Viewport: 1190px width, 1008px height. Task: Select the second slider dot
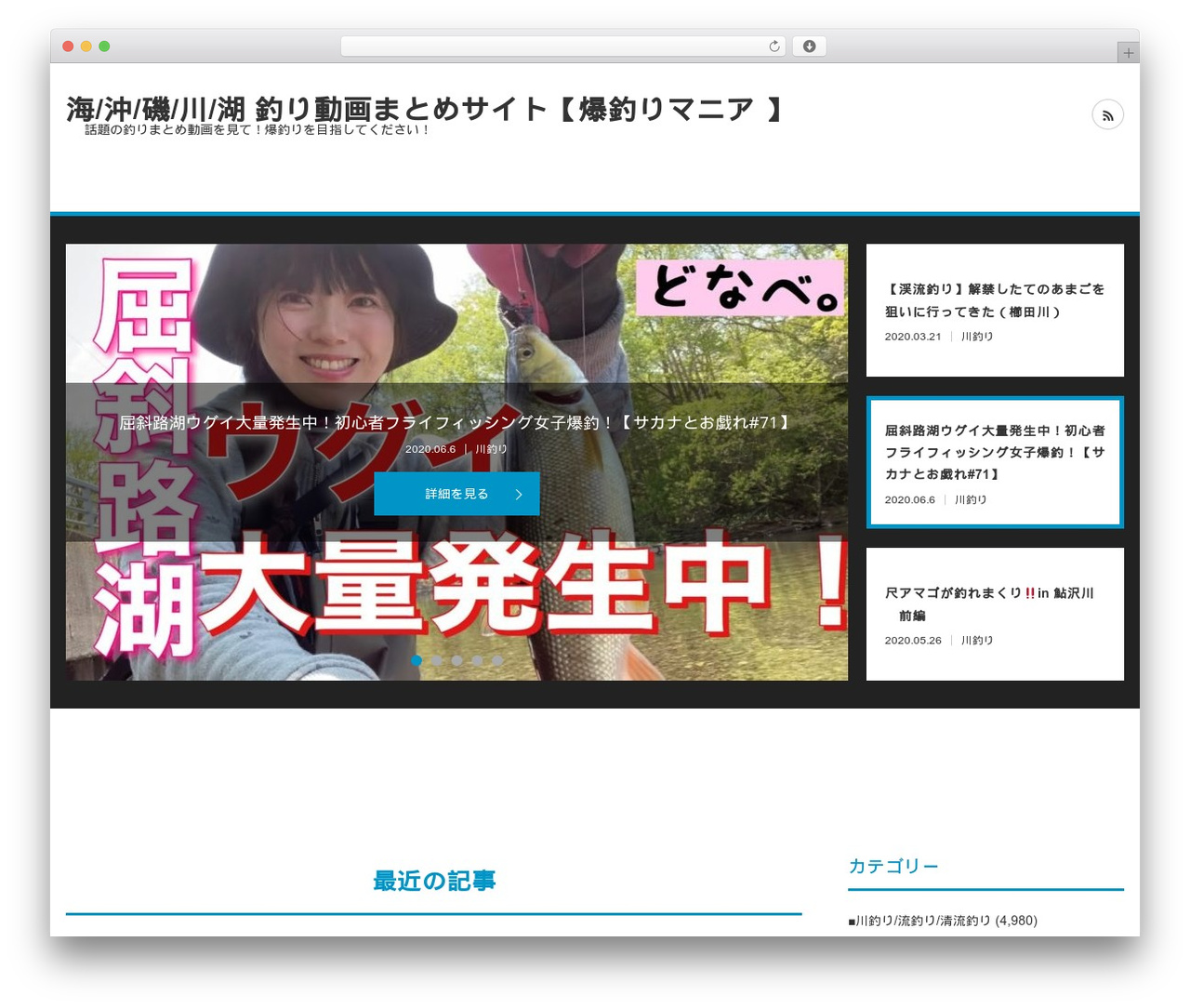point(437,660)
